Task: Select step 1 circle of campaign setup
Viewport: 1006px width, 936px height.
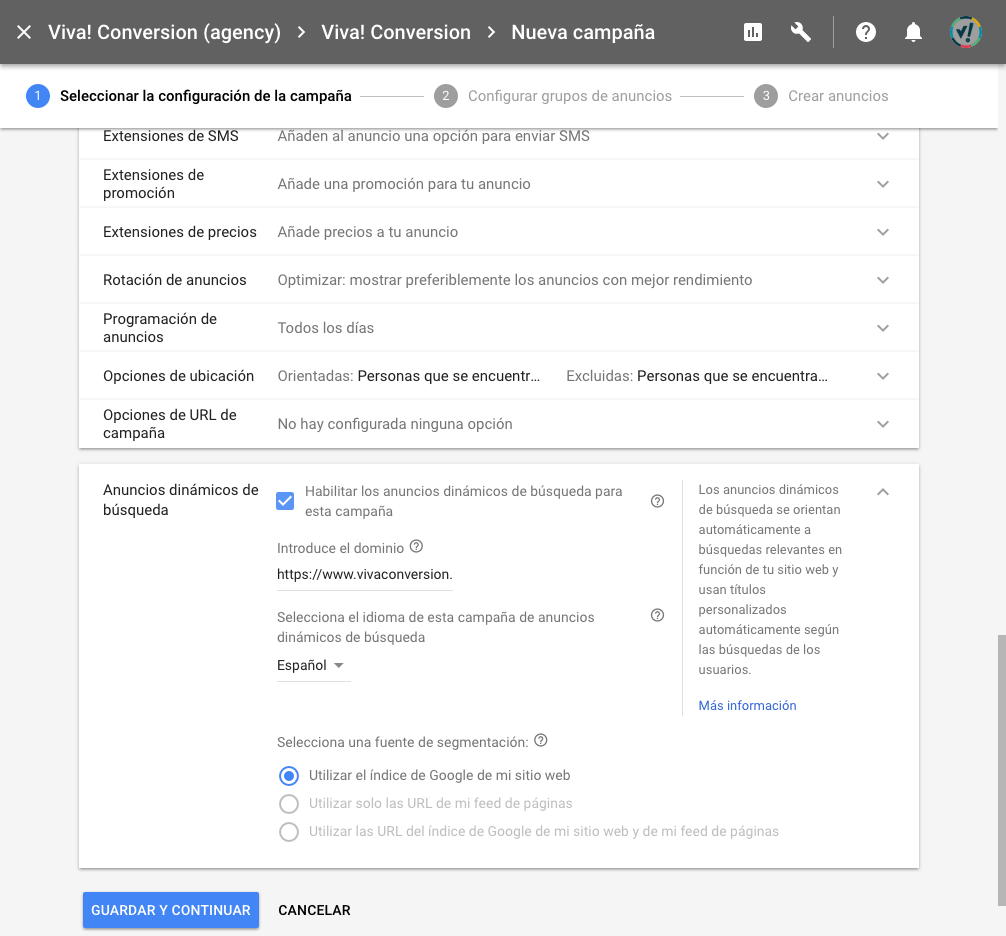Action: [x=38, y=96]
